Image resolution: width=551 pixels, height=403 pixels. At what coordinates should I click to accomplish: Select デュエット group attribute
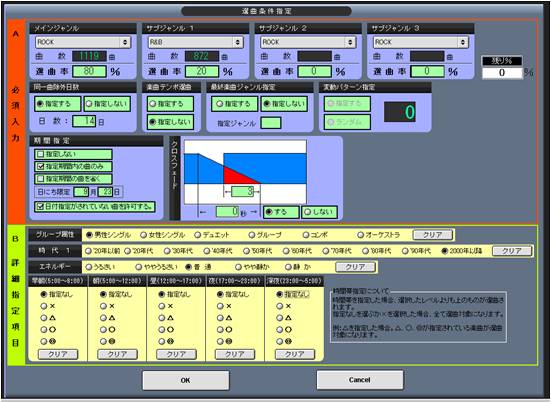tap(212, 235)
